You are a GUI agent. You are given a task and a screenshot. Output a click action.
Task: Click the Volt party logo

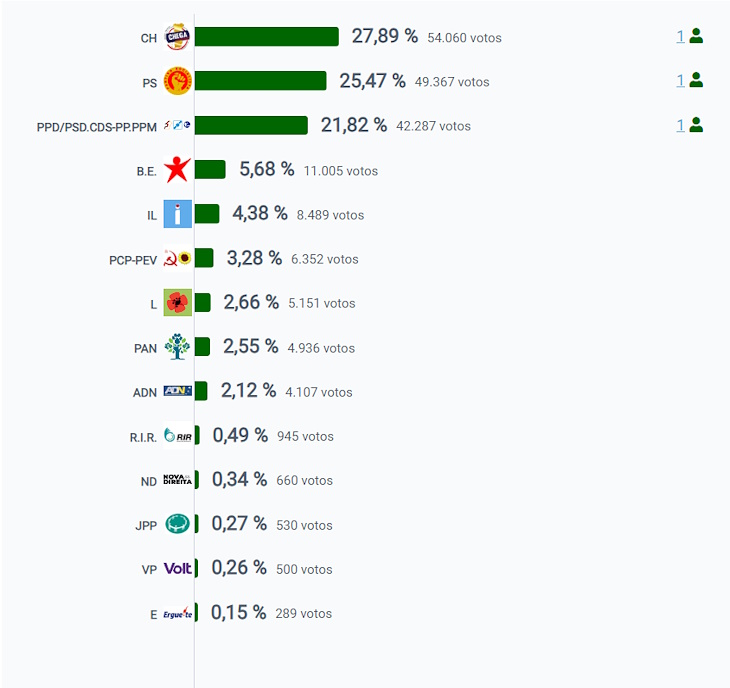pyautogui.click(x=177, y=568)
